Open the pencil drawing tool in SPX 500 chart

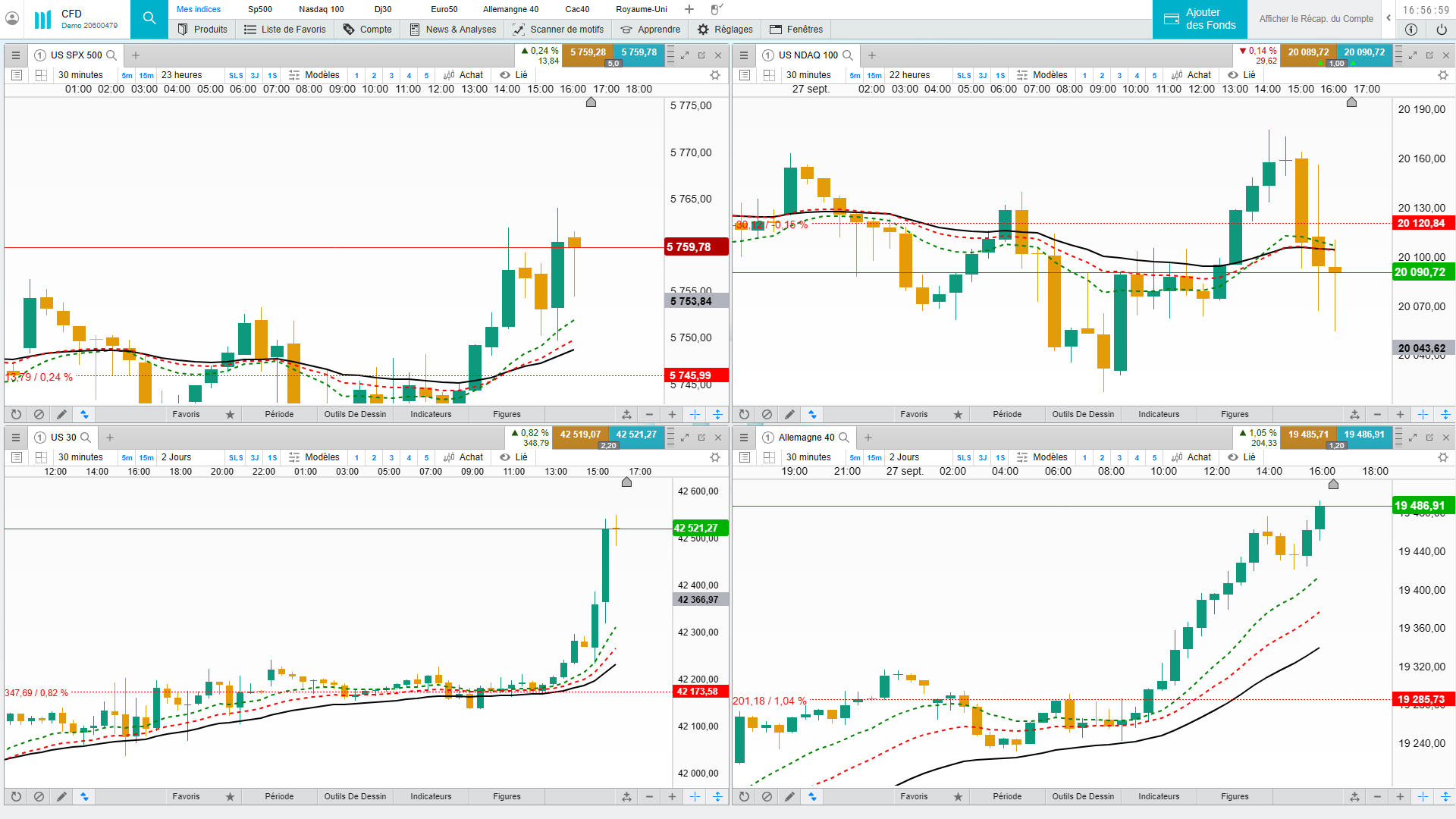pos(61,415)
